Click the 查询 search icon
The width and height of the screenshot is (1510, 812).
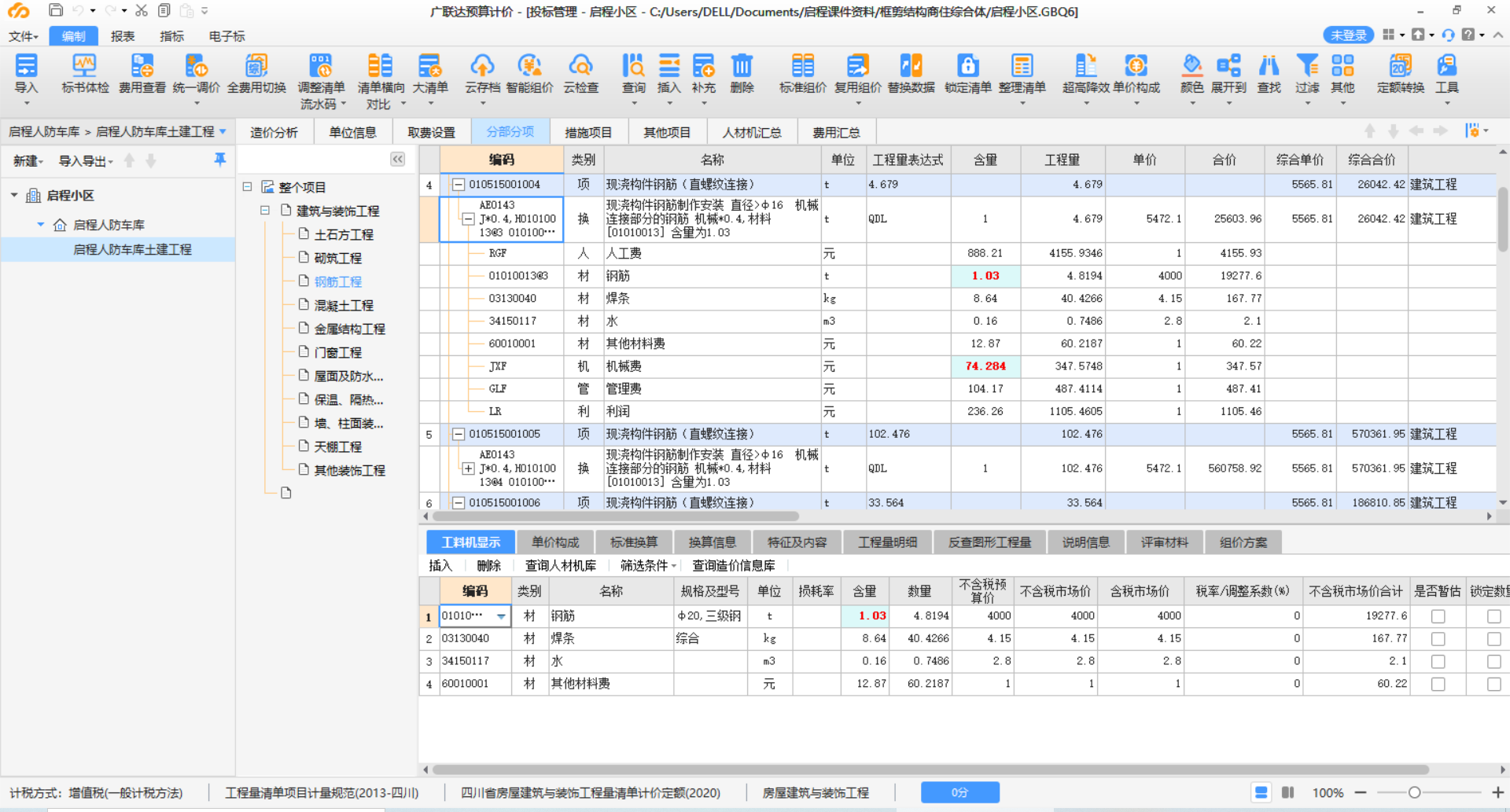coord(633,66)
